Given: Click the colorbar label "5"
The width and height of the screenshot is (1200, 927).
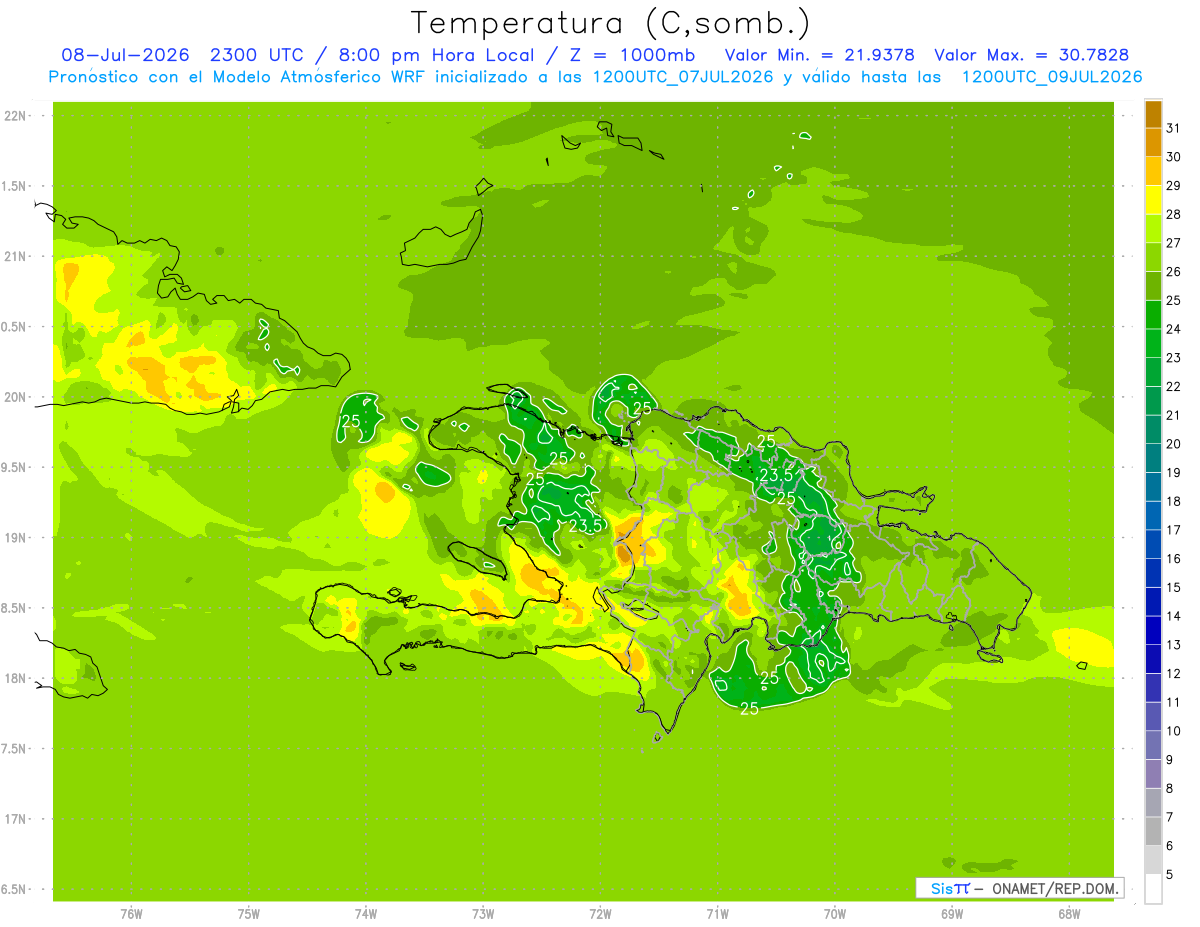Looking at the screenshot, I should 1170,874.
